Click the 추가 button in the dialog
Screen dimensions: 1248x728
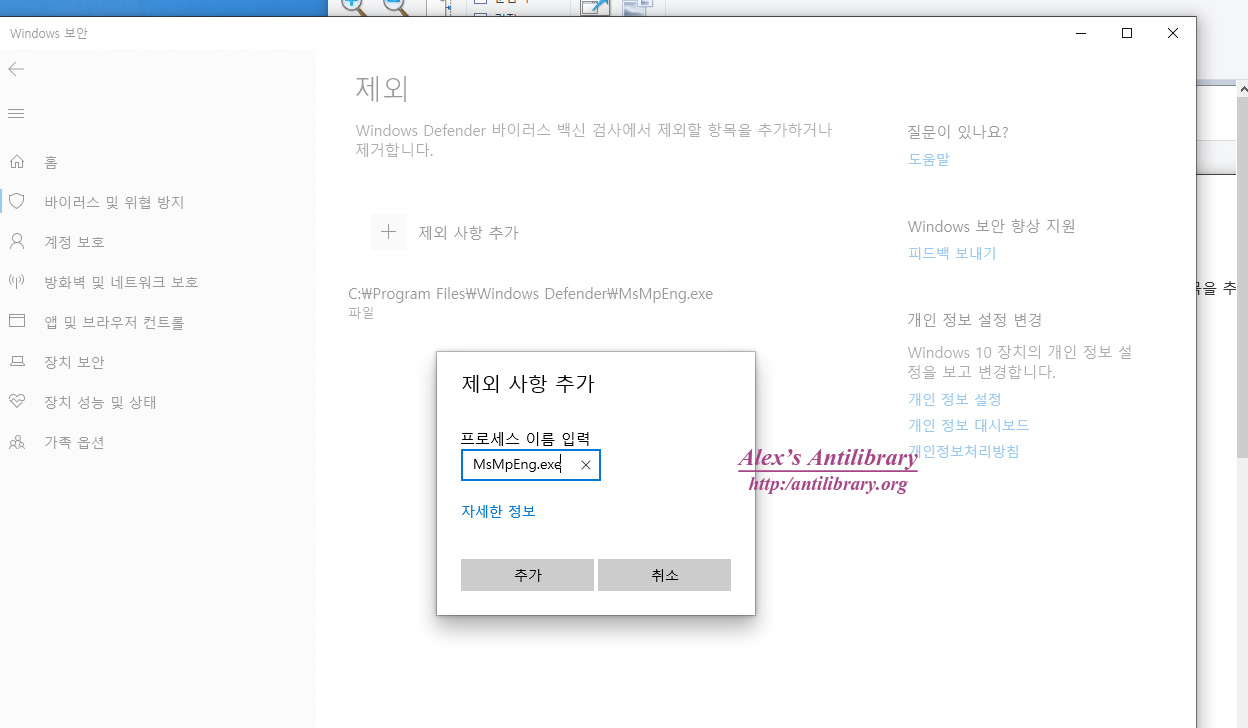tap(527, 575)
